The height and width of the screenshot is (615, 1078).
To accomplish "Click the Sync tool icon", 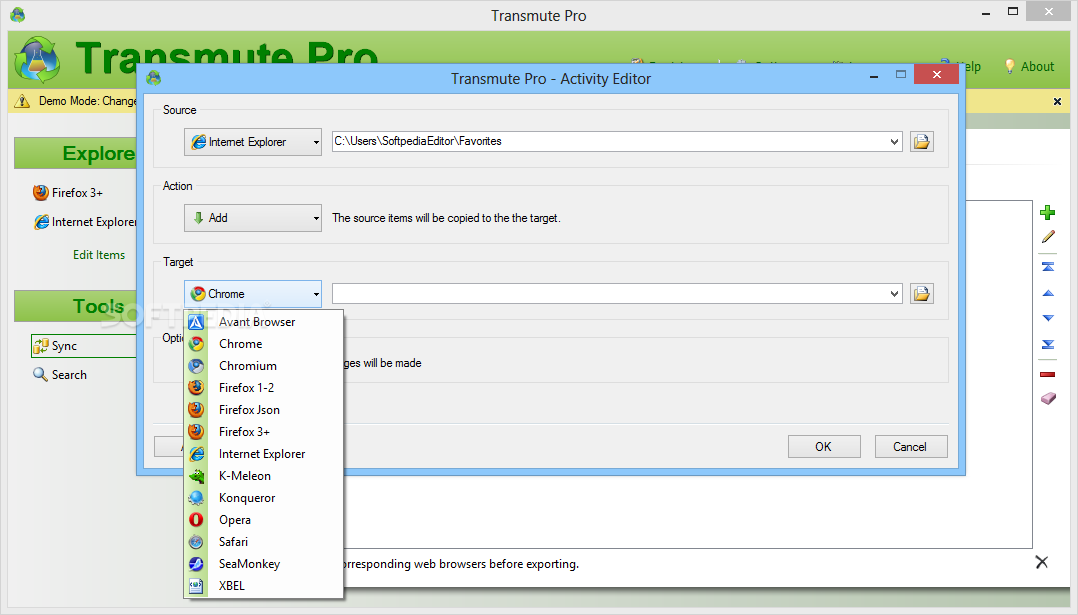I will (x=41, y=346).
